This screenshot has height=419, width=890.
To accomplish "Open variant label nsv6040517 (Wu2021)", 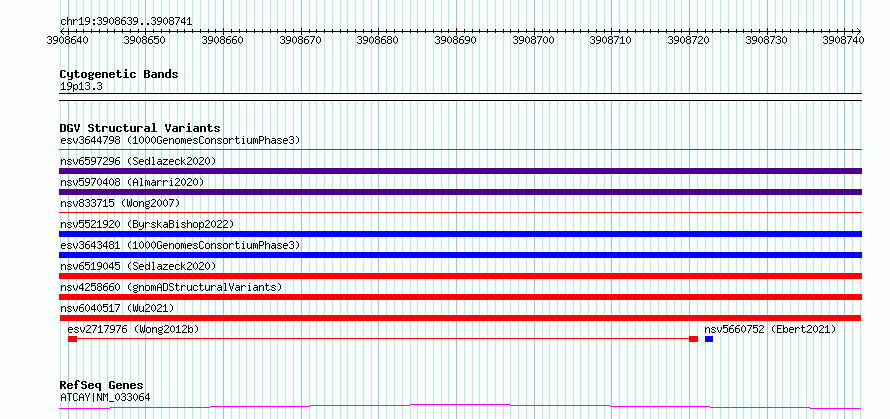I will coord(117,308).
